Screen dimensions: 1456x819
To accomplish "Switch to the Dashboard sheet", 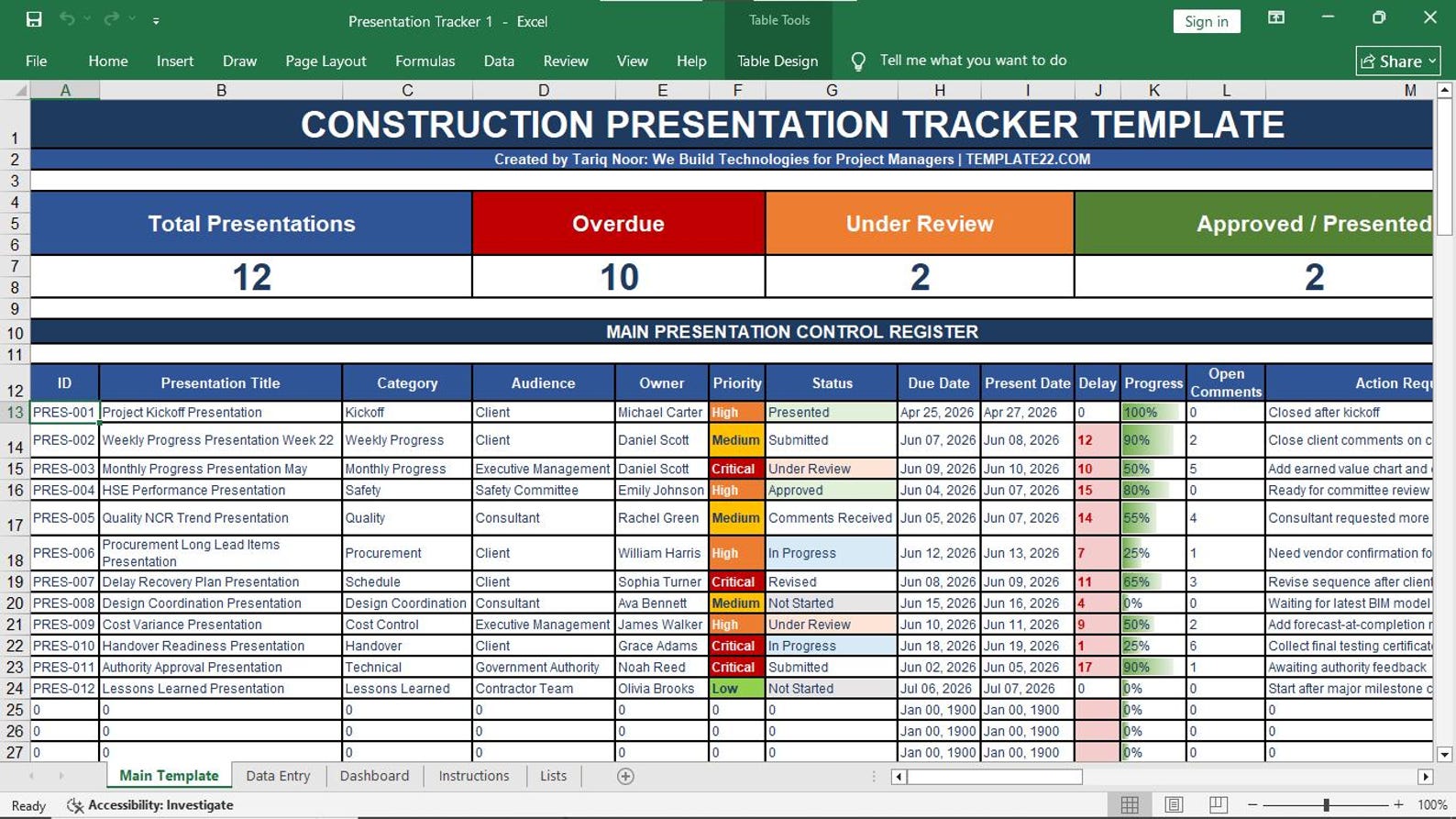I will (374, 776).
